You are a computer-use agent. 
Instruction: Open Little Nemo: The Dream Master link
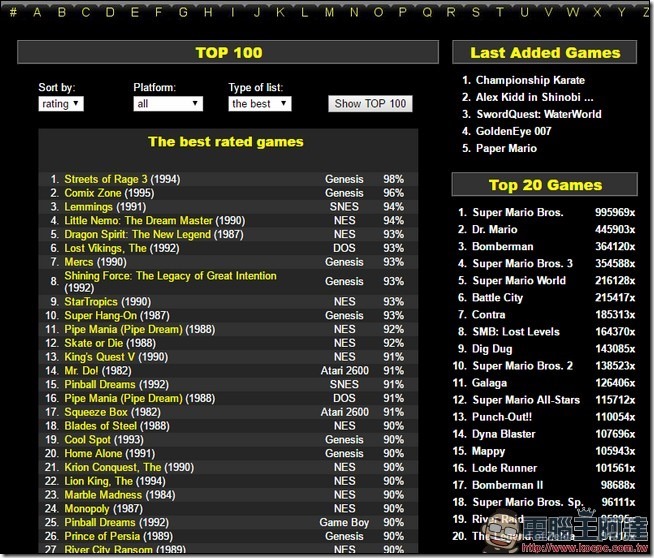tap(138, 220)
